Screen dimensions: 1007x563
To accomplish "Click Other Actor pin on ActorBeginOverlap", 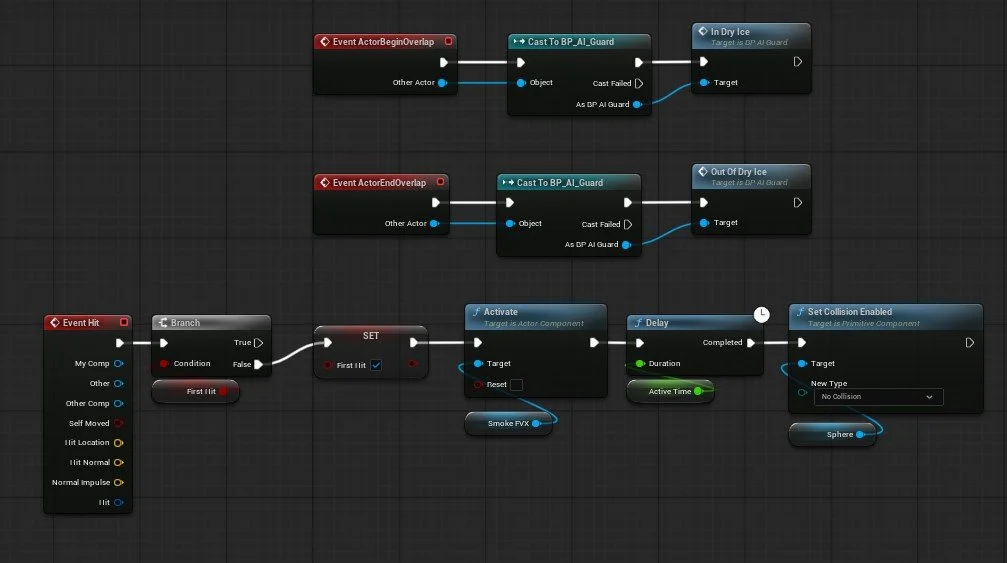I will coord(442,83).
